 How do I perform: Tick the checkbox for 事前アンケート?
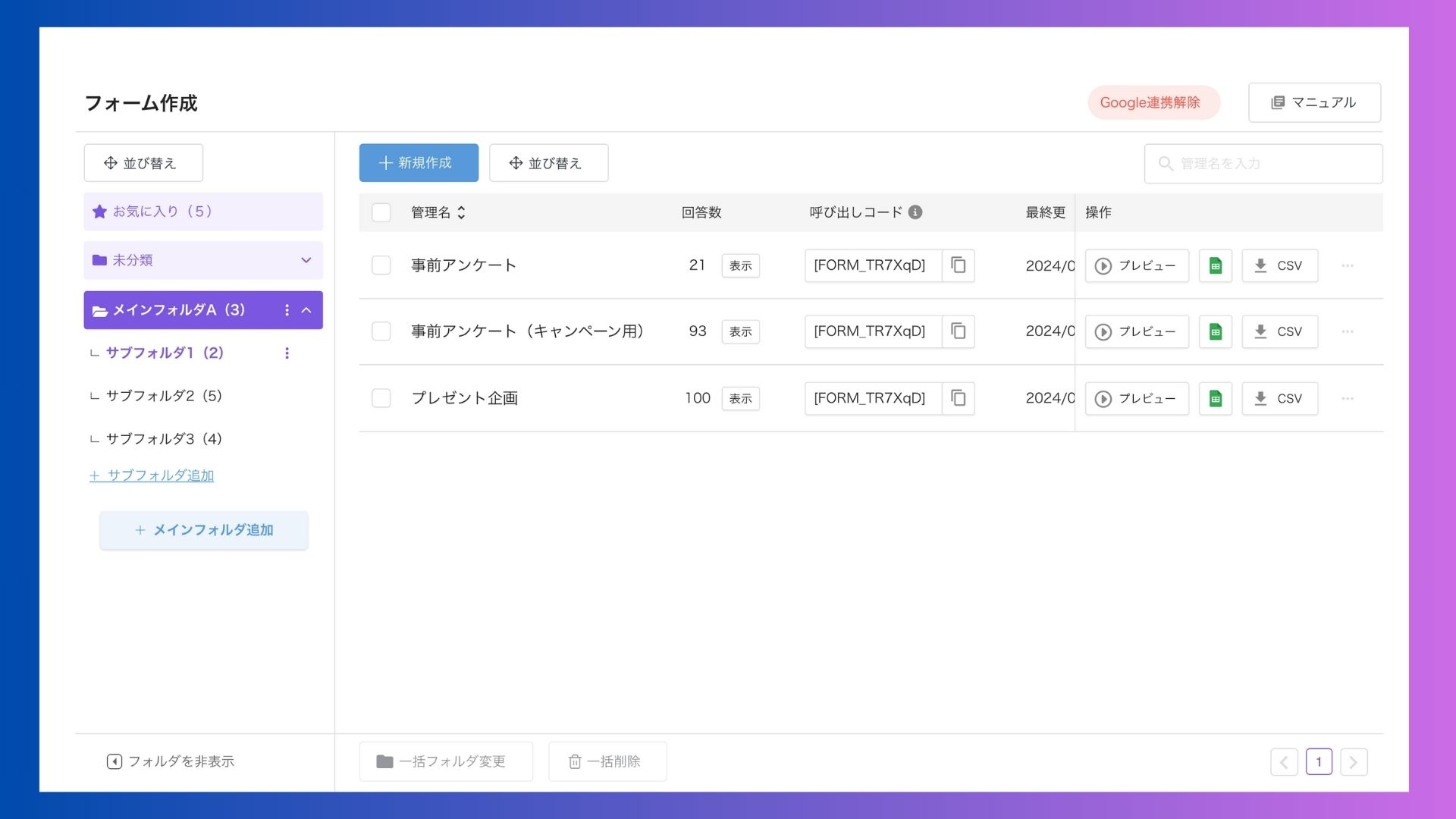pyautogui.click(x=381, y=265)
